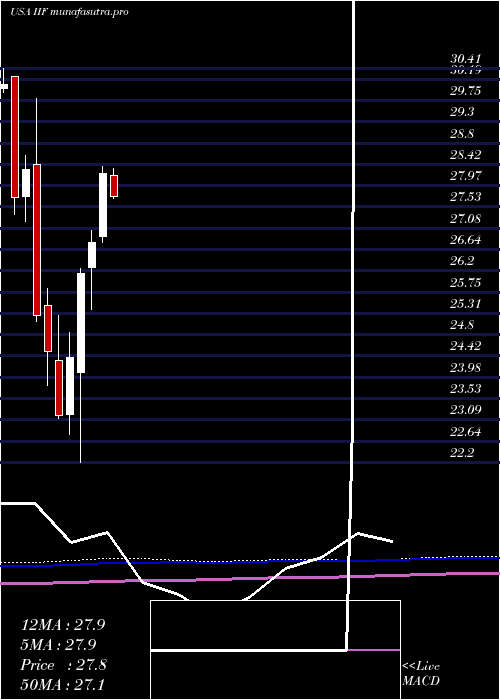Select the tall red candle at chart start
The width and height of the screenshot is (500, 700).
[15, 137]
